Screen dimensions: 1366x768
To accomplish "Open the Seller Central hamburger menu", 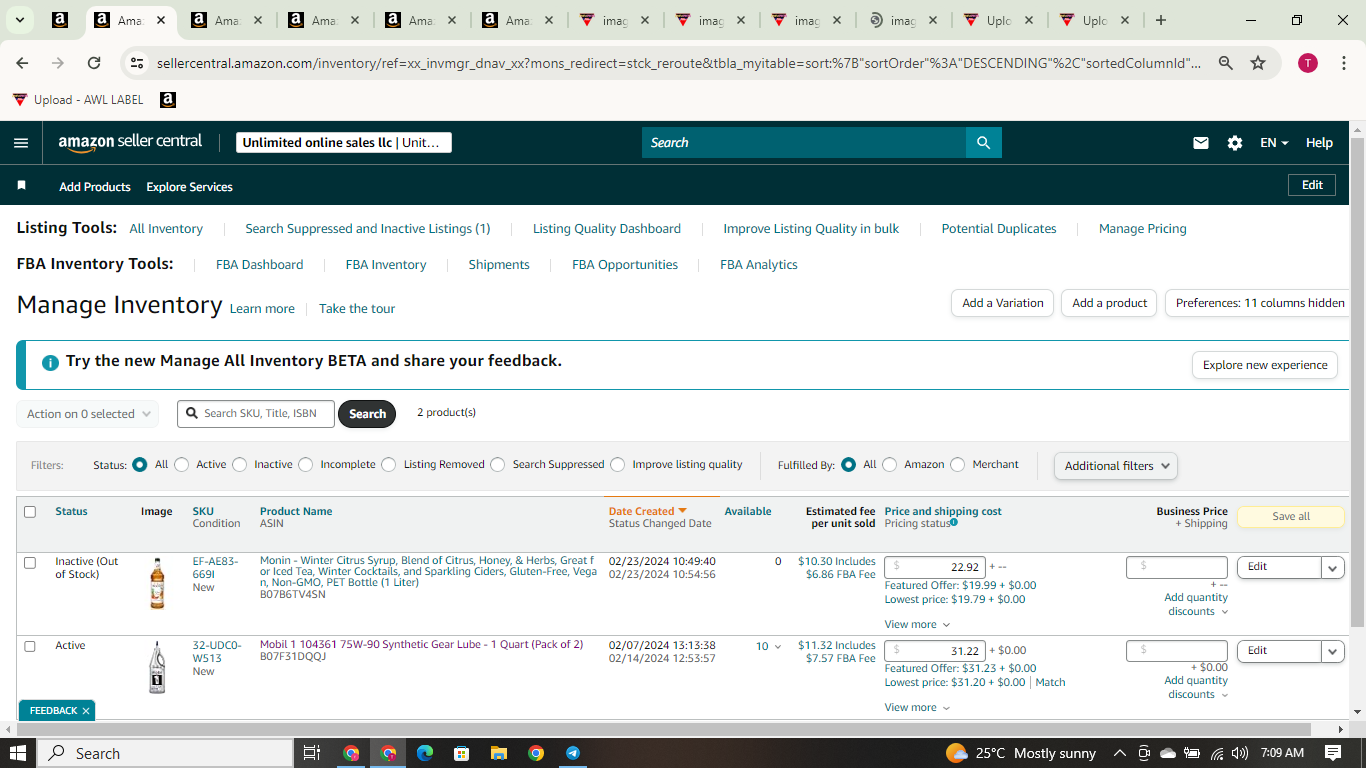I will (x=21, y=143).
